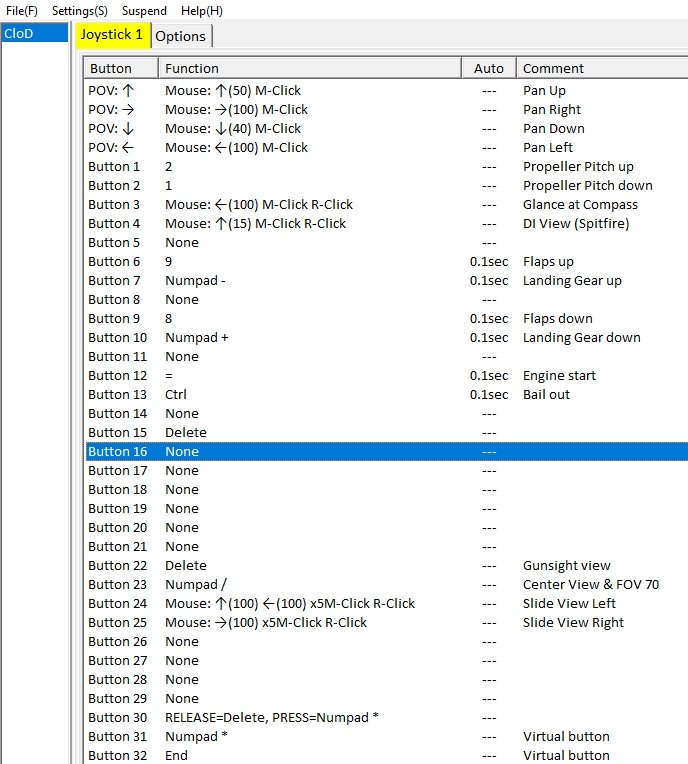Image resolution: width=688 pixels, height=764 pixels.
Task: Click the 'Pan Up' comment
Action: [544, 91]
